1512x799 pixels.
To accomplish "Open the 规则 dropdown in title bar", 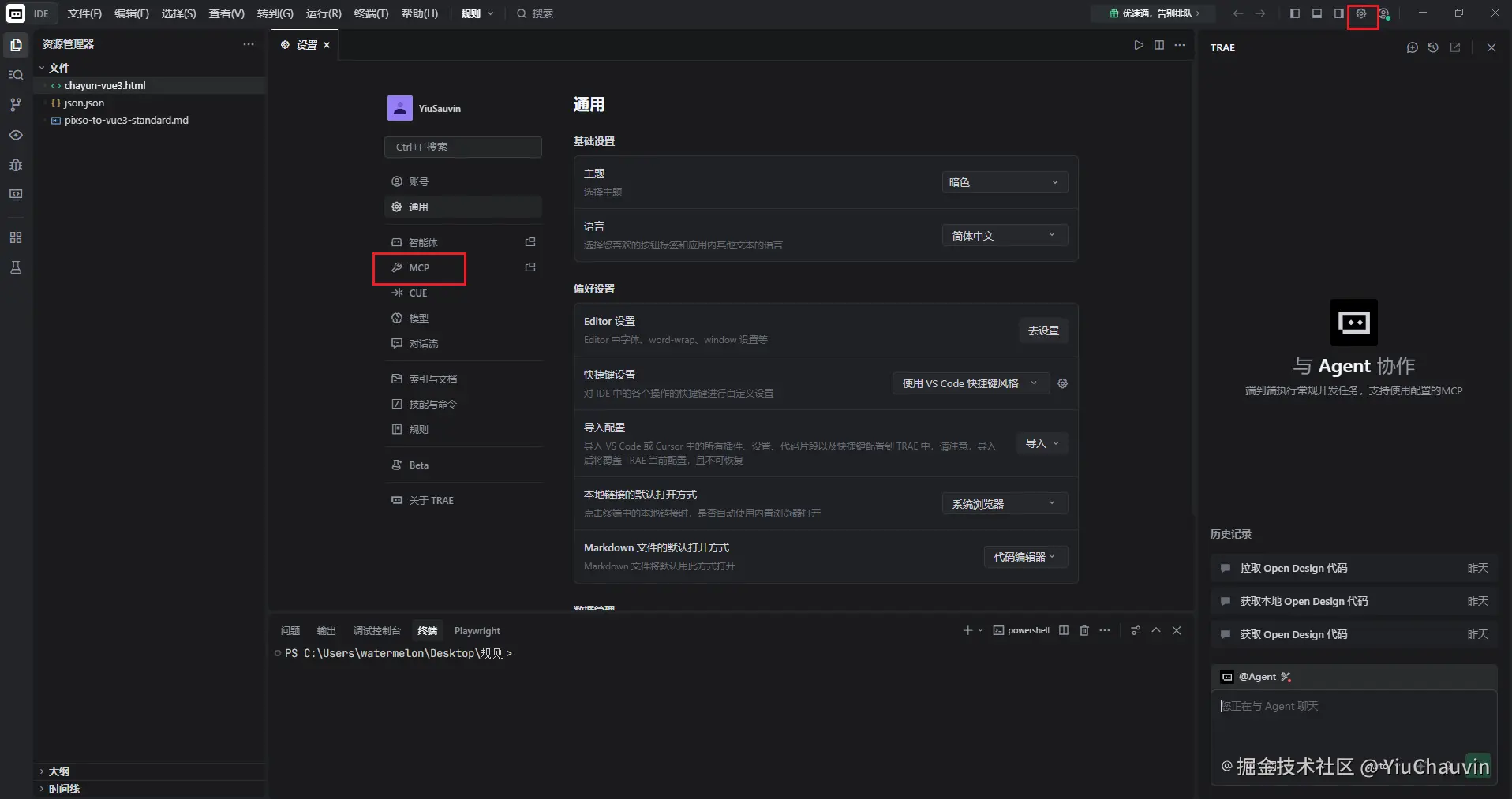I will pyautogui.click(x=477, y=13).
